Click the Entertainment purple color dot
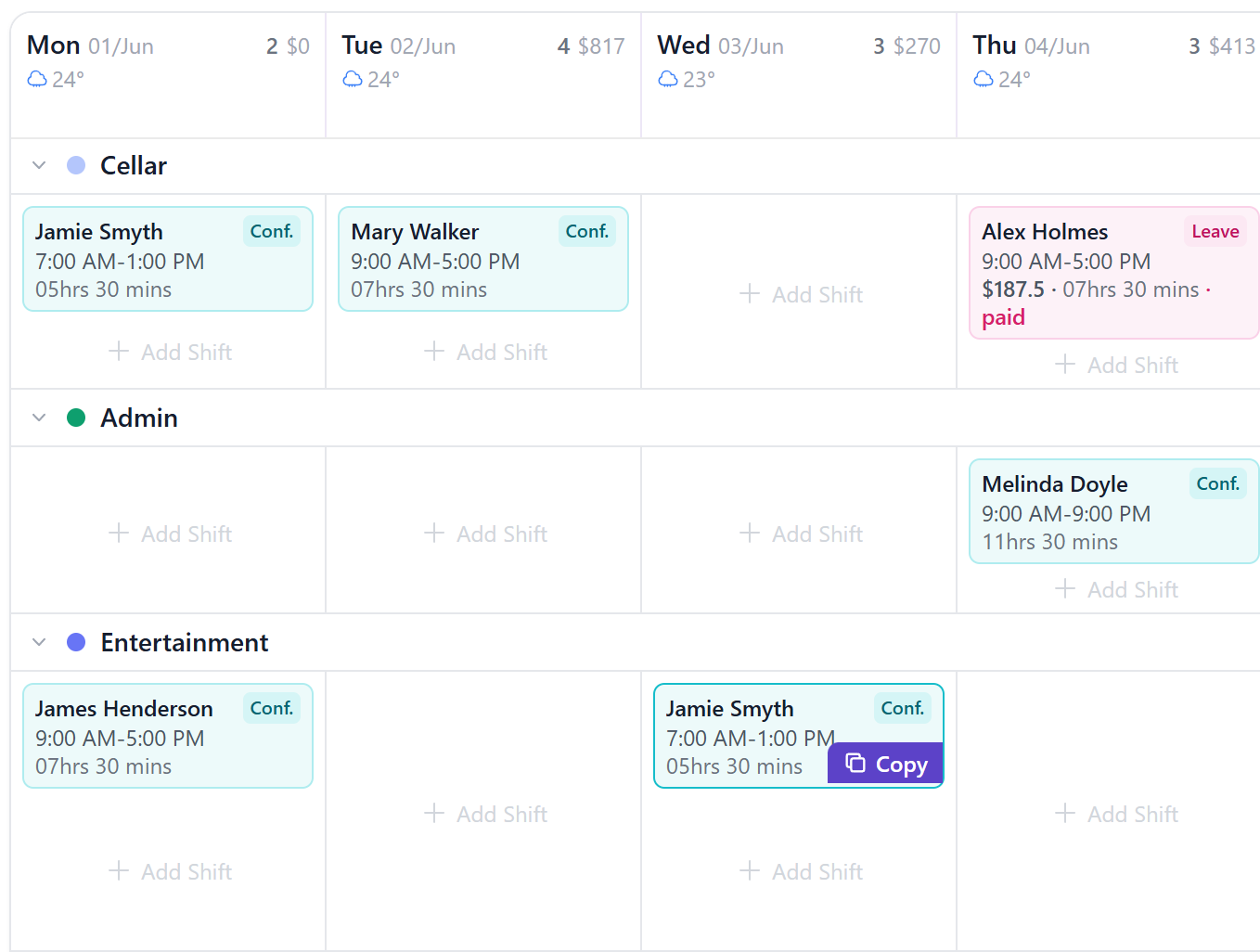 [76, 642]
